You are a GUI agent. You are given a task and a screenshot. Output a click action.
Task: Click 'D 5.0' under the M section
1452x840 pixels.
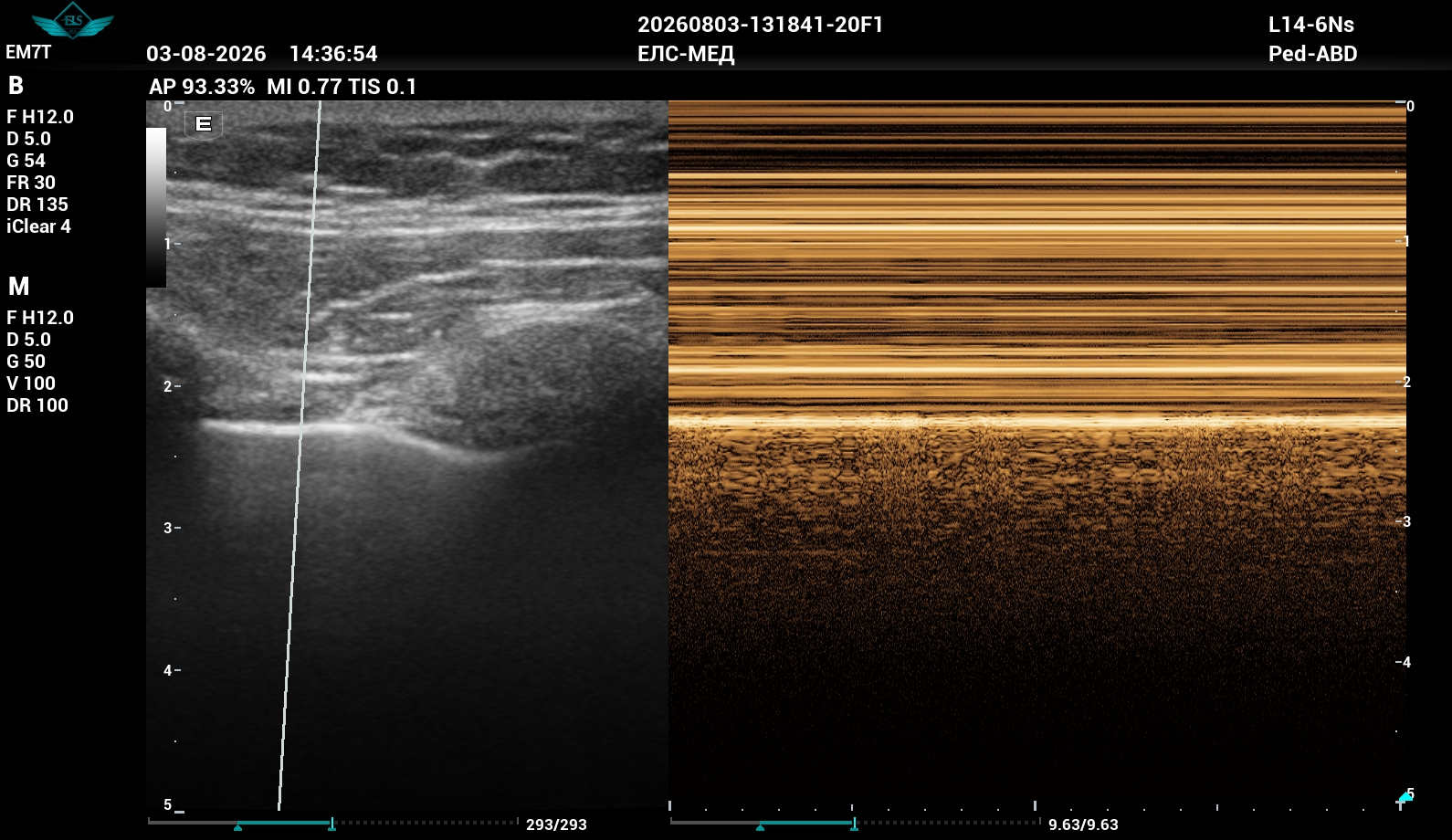28,340
